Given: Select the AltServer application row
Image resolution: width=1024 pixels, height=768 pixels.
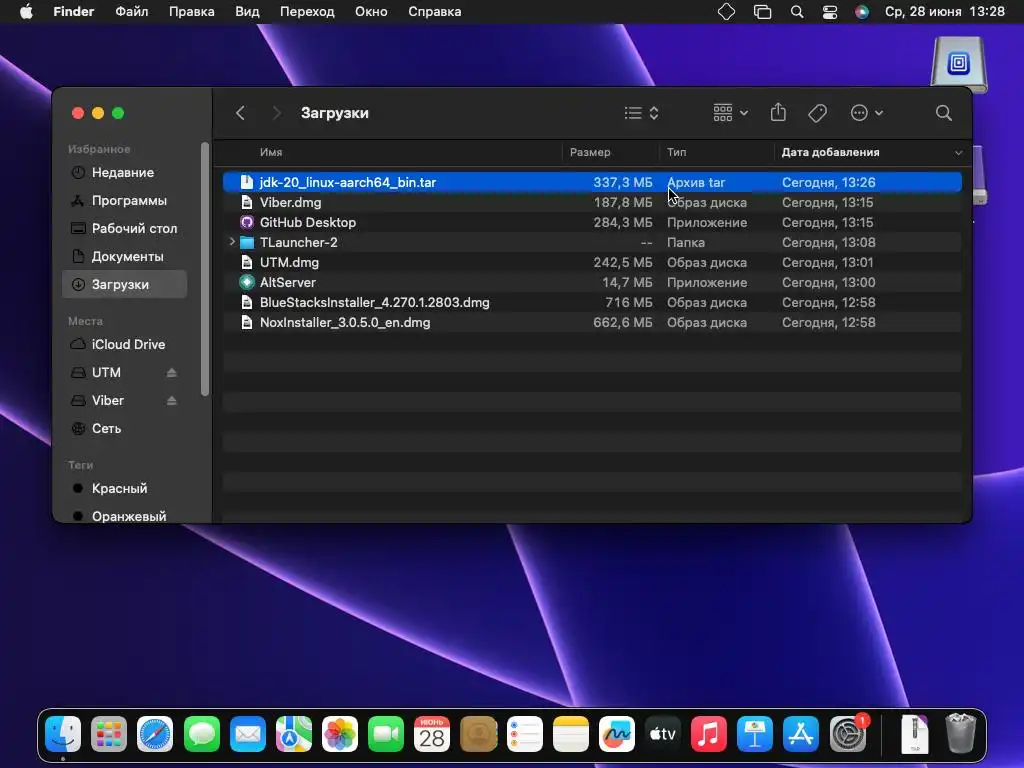Looking at the screenshot, I should 592,282.
